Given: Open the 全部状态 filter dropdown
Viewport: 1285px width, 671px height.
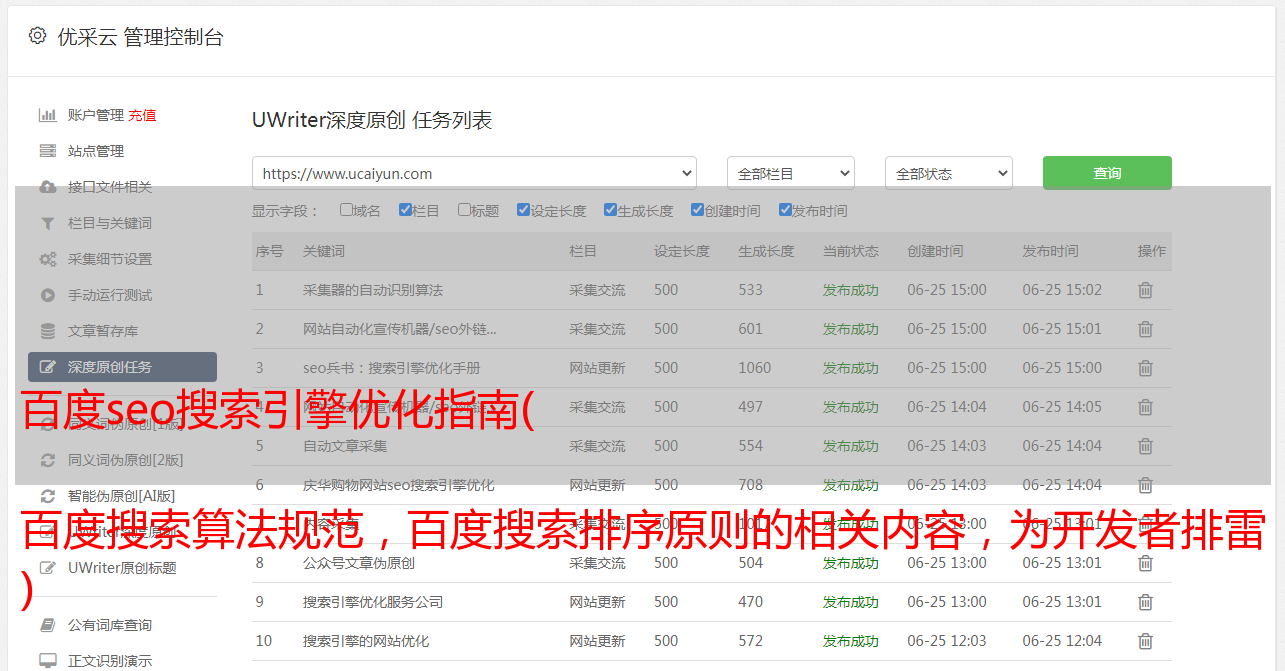Looking at the screenshot, I should [x=948, y=173].
